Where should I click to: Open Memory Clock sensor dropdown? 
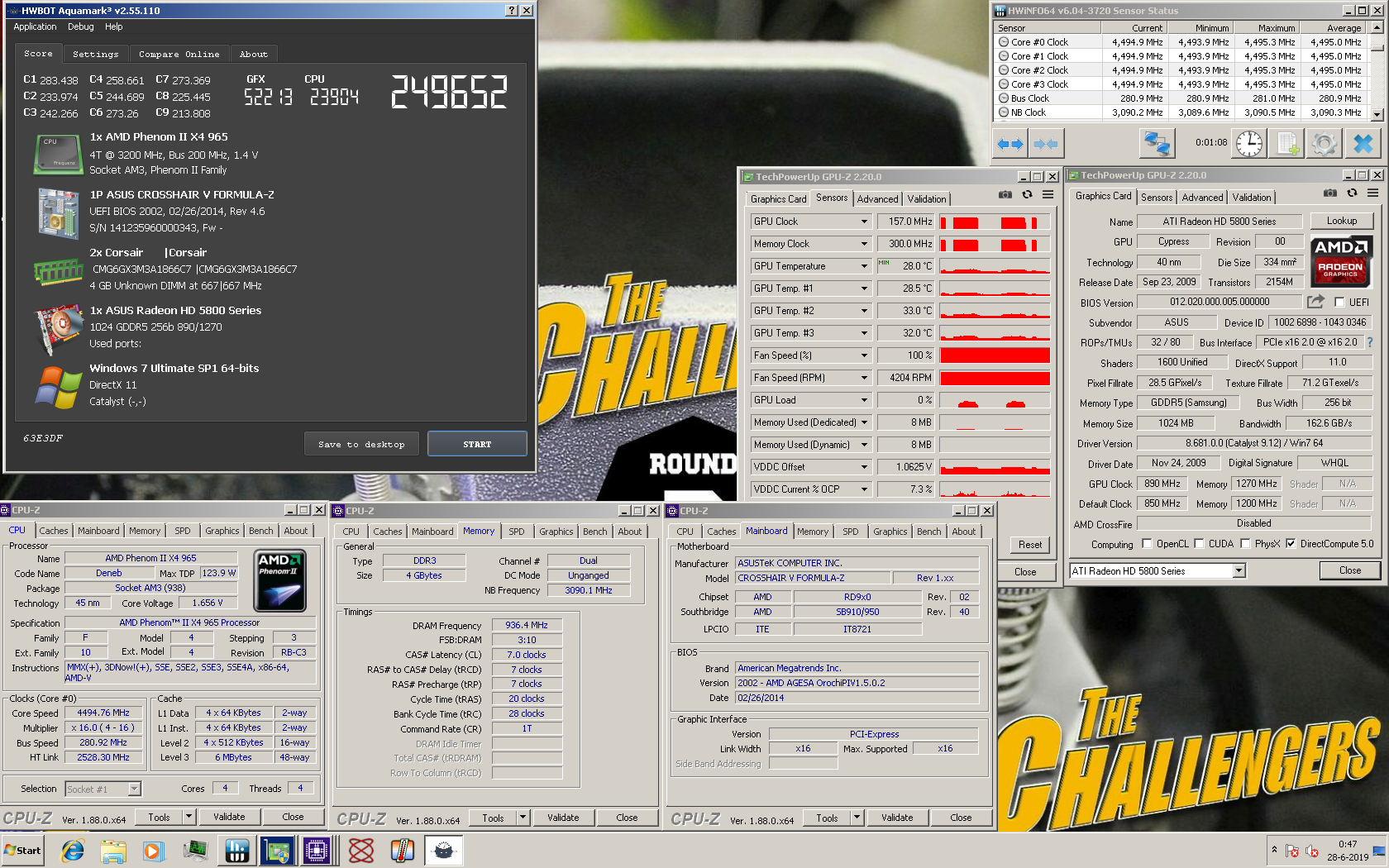(865, 244)
